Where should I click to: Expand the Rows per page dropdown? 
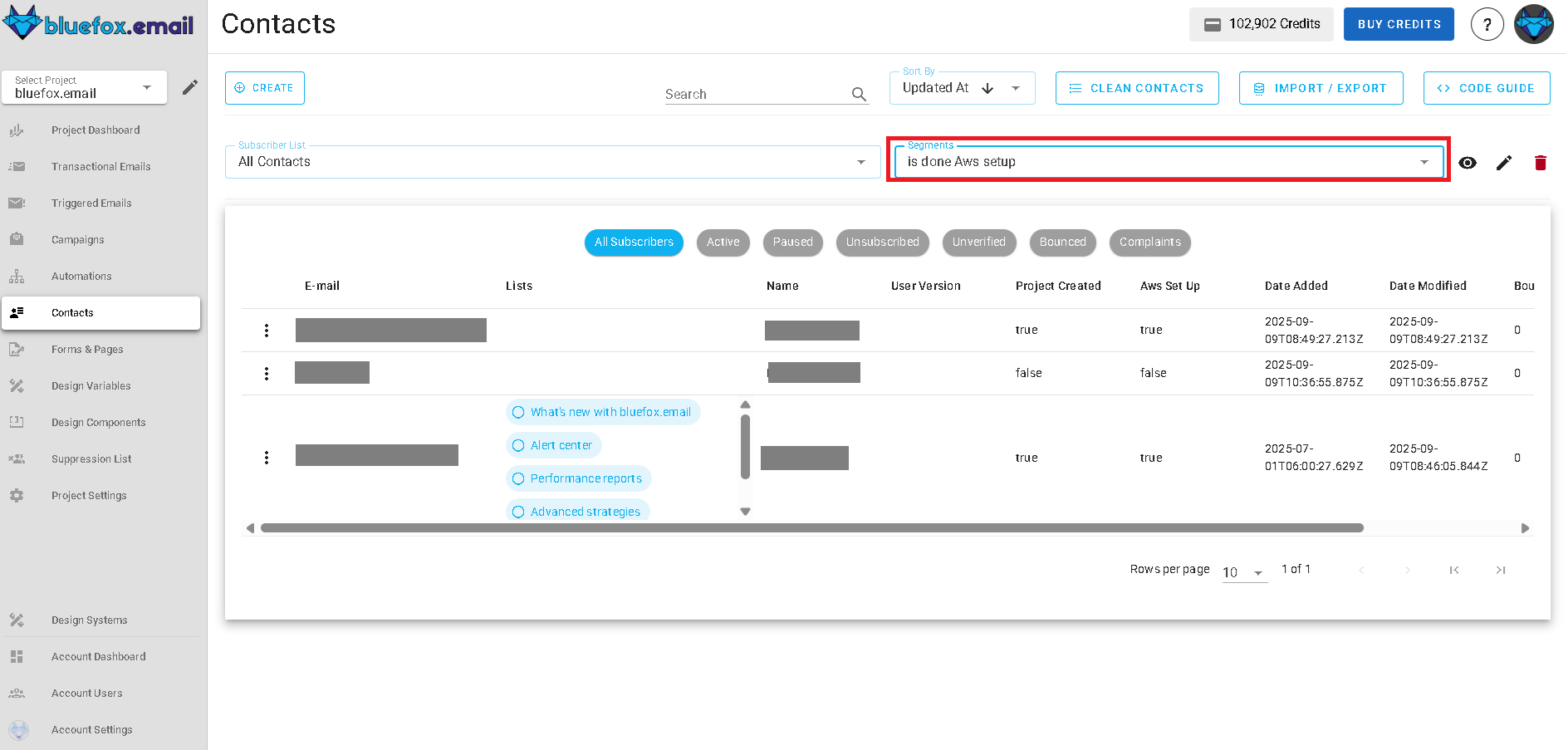1243,572
